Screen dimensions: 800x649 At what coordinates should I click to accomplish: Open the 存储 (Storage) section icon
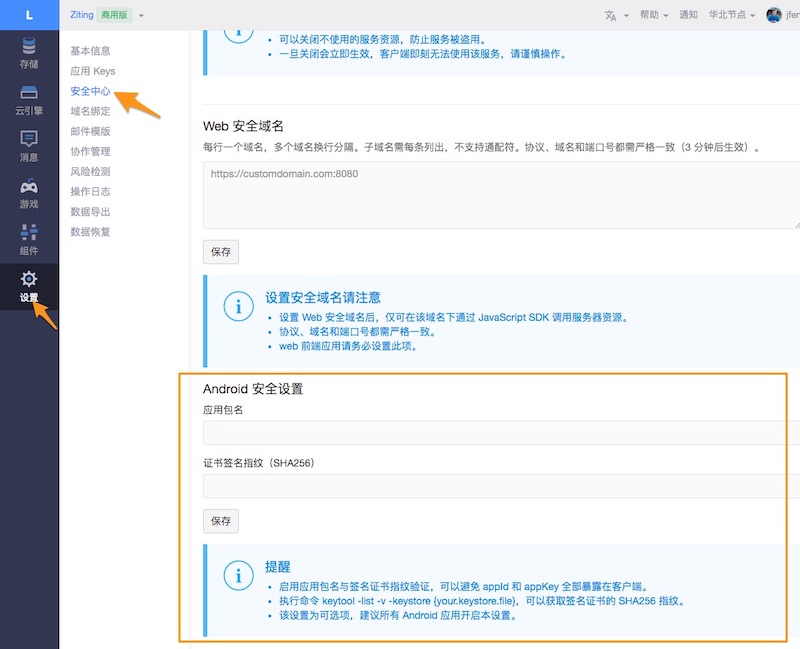(x=27, y=50)
